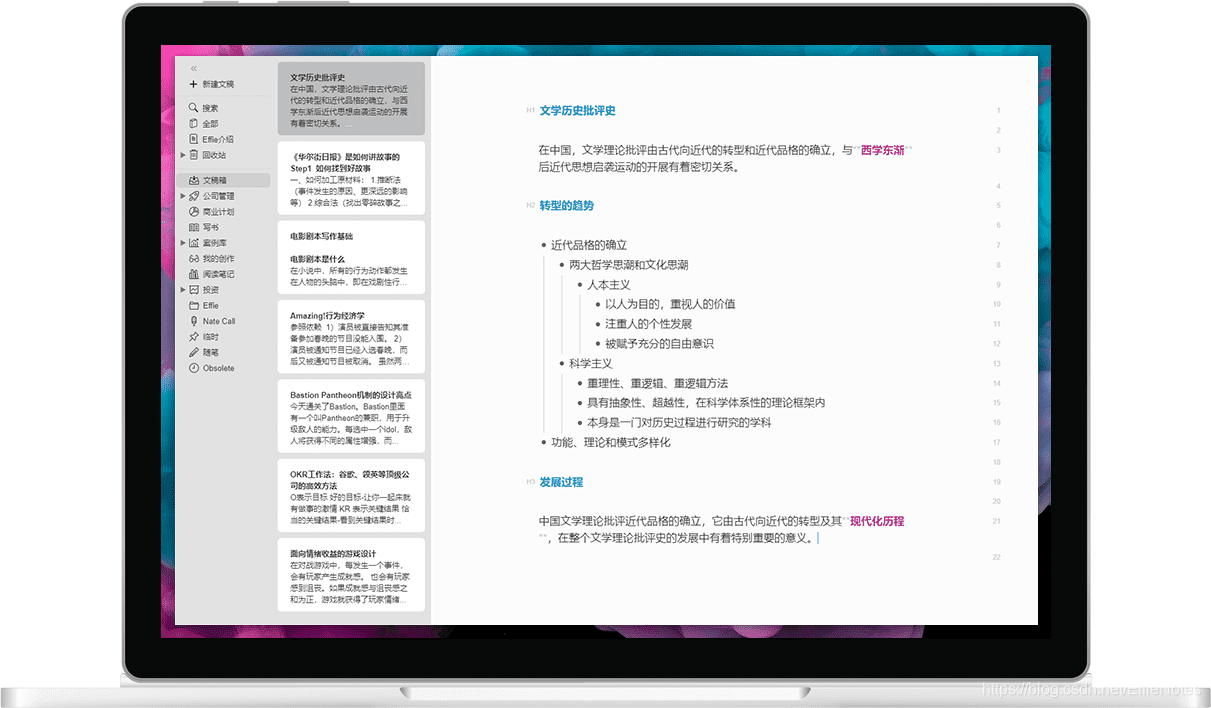Open the OKR工作法 note card
Viewport: 1211px width, 708px height.
click(x=350, y=496)
